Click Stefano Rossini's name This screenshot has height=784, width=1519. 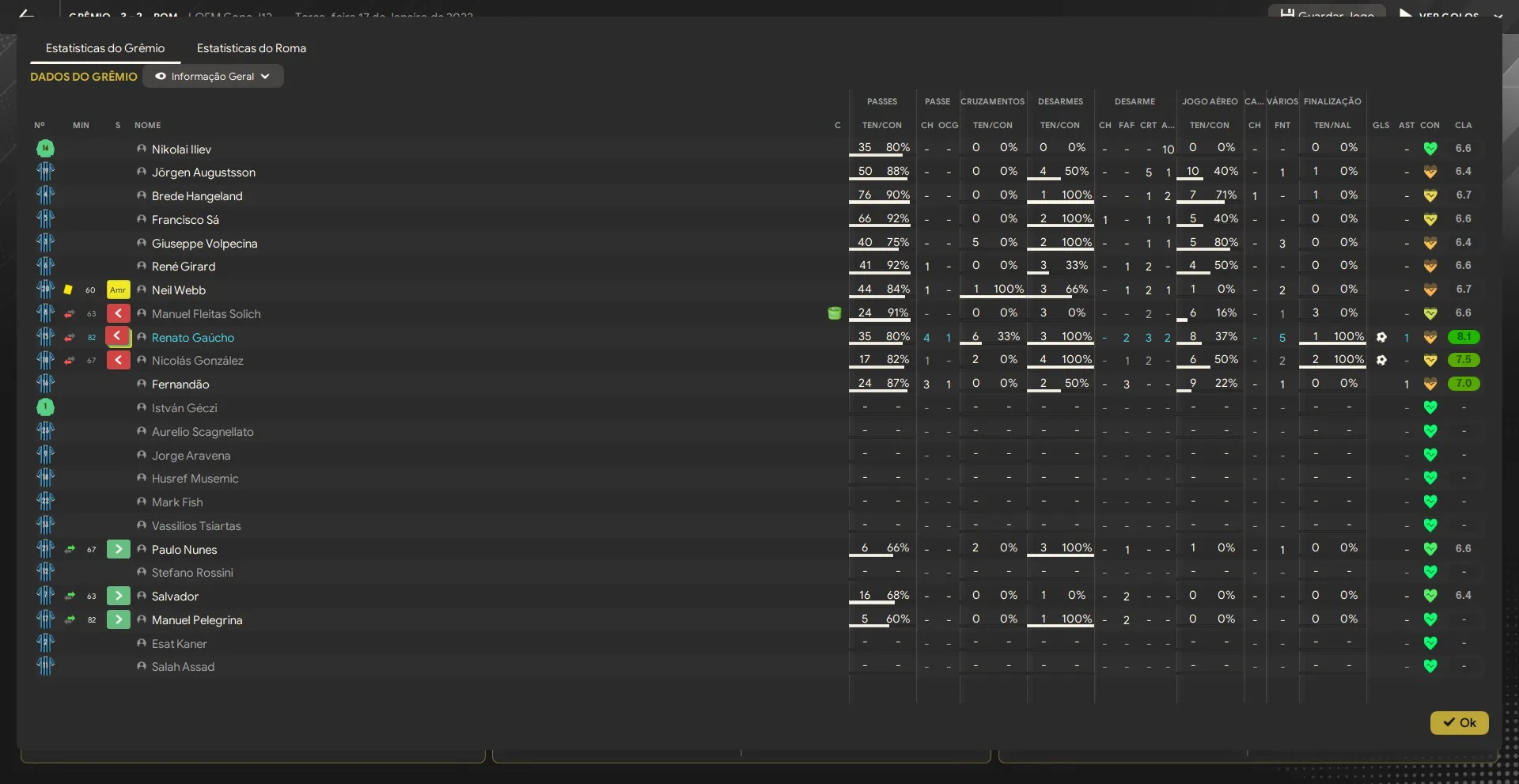(192, 573)
